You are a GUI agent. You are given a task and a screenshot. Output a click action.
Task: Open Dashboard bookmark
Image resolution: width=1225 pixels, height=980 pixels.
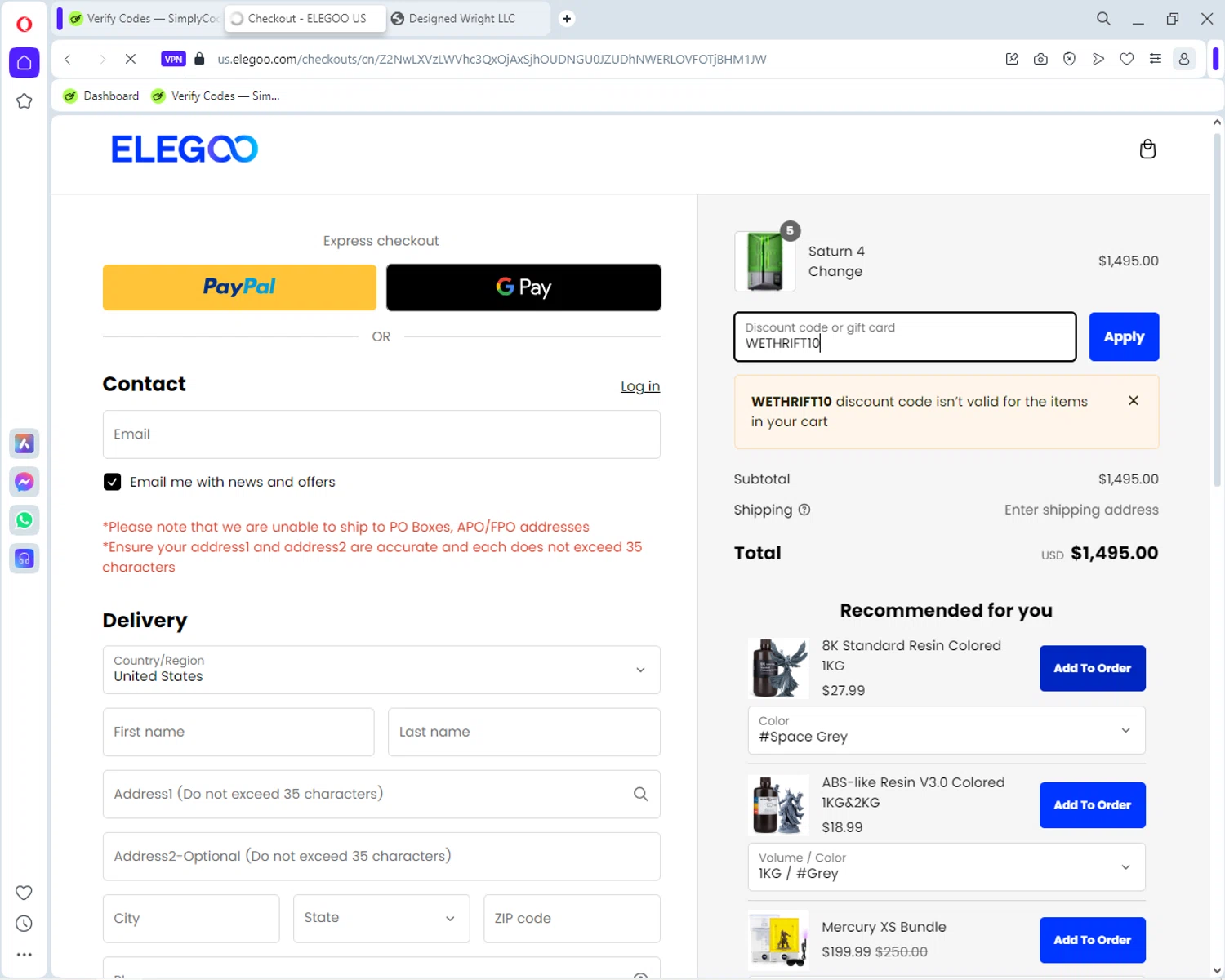click(101, 96)
